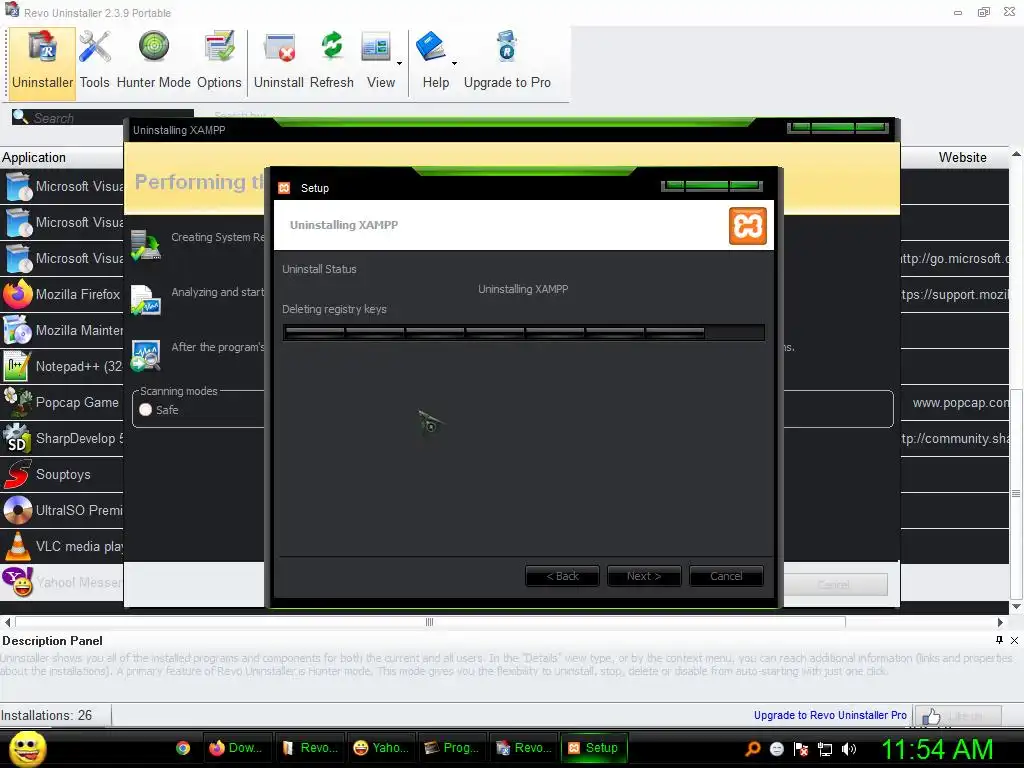Click the search magnifier tray icon

pos(753,748)
